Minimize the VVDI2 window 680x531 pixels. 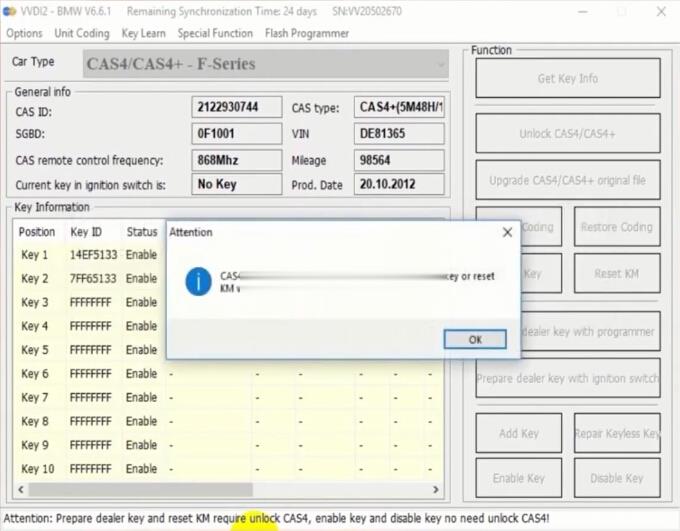point(583,11)
